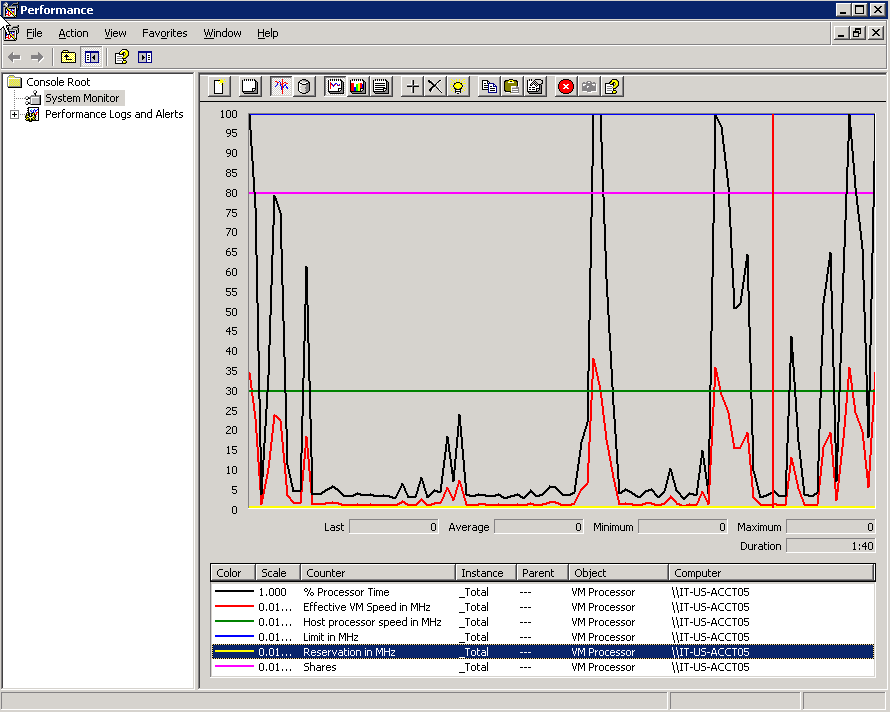This screenshot has width=890, height=712.
Task: Freeze the display with red stop icon
Action: click(x=566, y=87)
